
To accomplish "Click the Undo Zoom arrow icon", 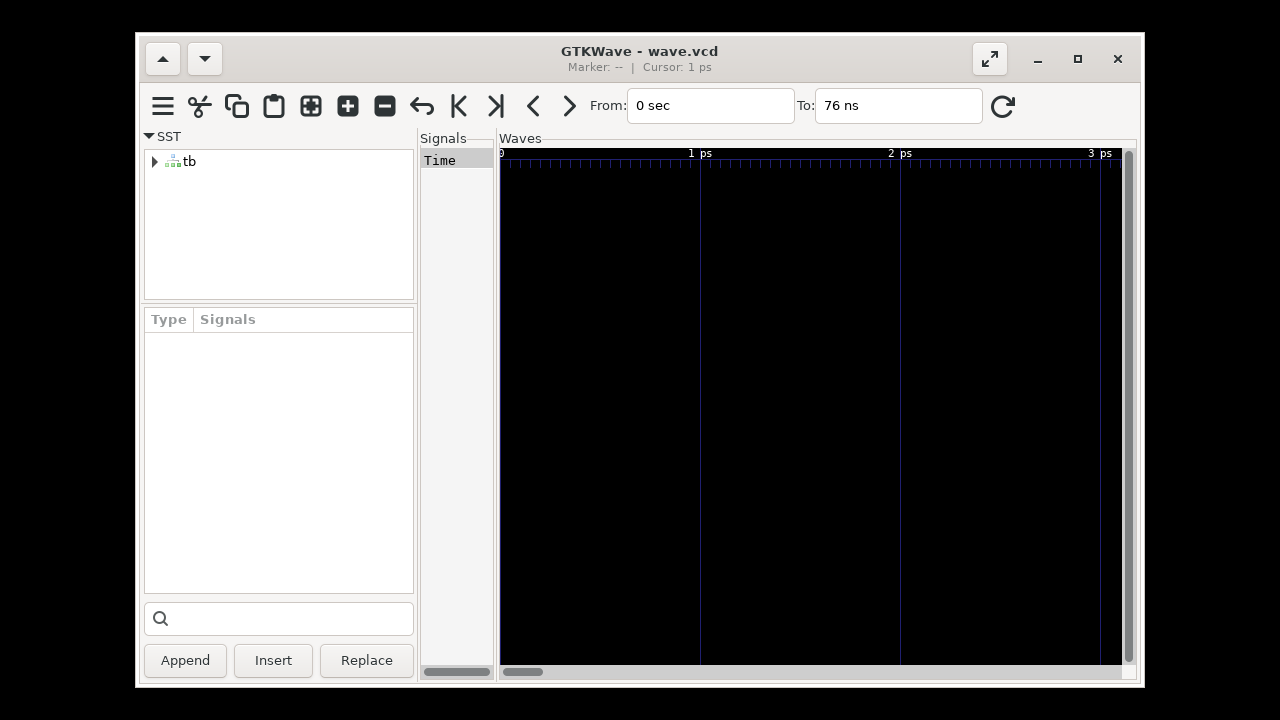I will (x=422, y=106).
